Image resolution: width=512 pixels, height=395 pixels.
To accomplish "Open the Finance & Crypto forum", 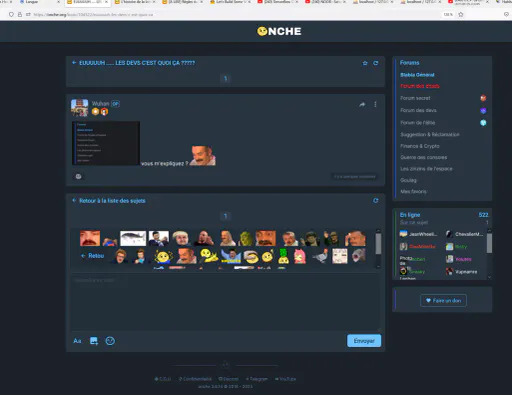I will [420, 146].
